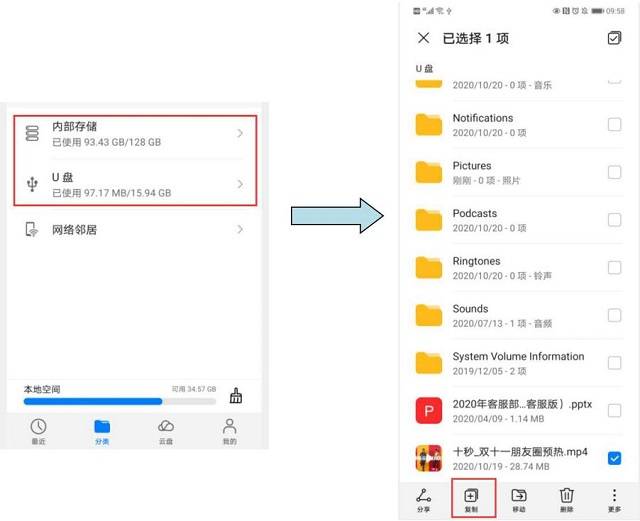This screenshot has width=640, height=521.
Task: Tap the select-all icon at top right
Action: (x=614, y=38)
